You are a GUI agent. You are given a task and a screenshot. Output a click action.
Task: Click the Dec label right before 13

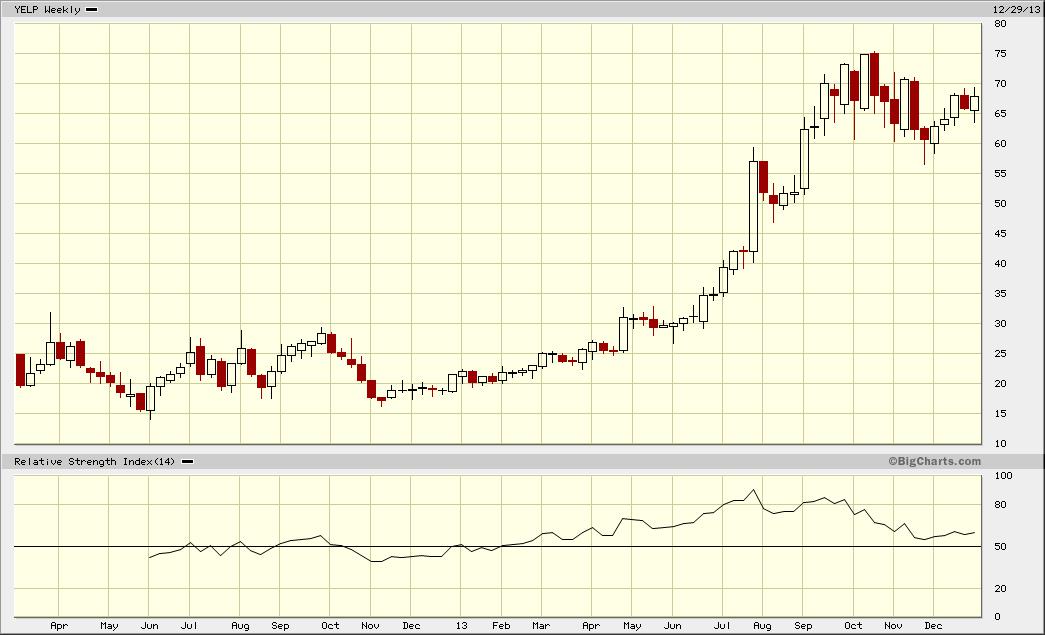[411, 626]
